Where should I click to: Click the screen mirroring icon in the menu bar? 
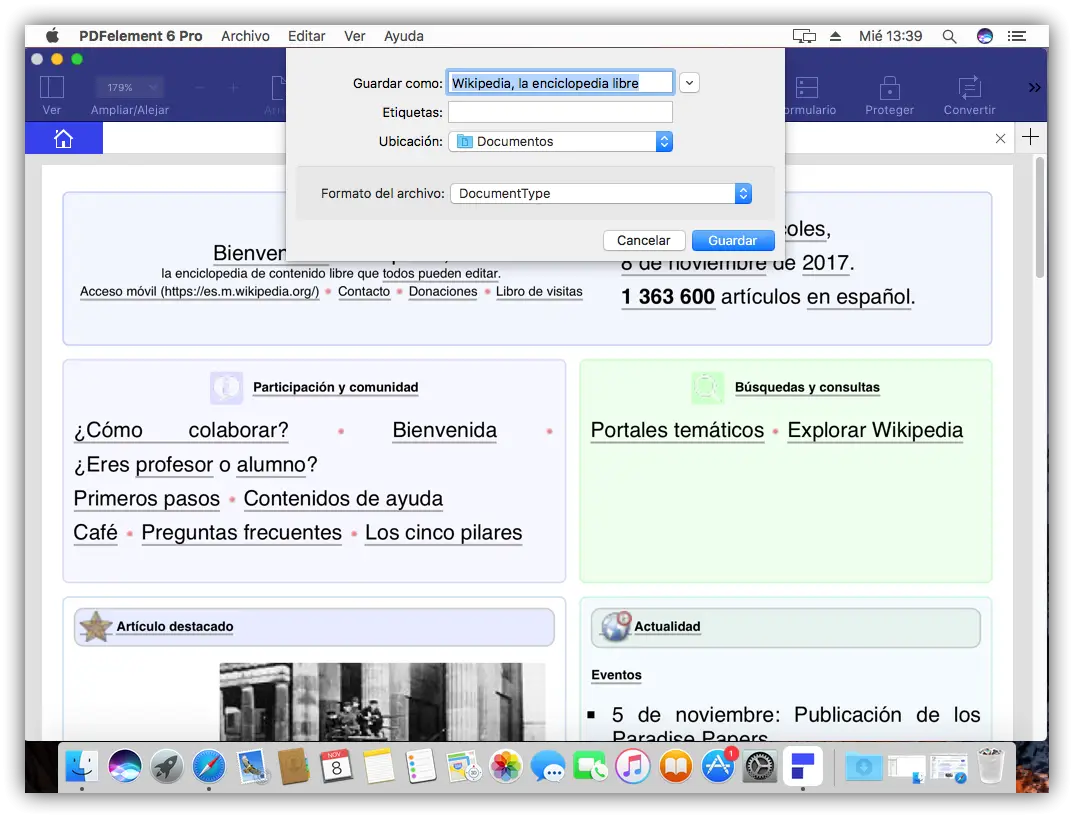(804, 36)
